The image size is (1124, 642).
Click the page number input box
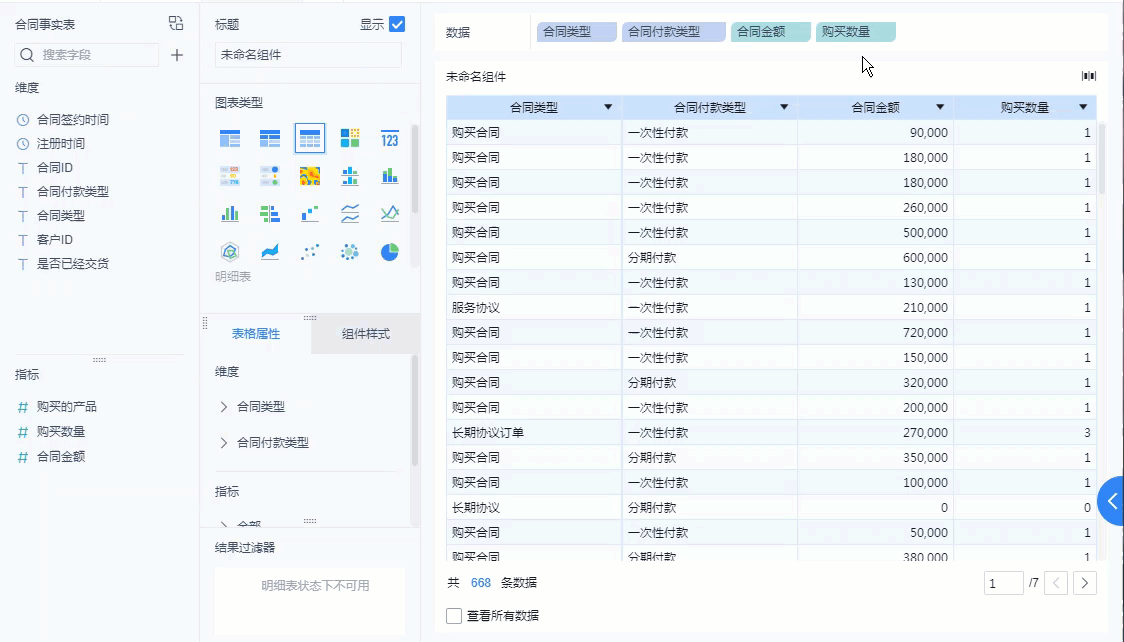coord(1004,583)
